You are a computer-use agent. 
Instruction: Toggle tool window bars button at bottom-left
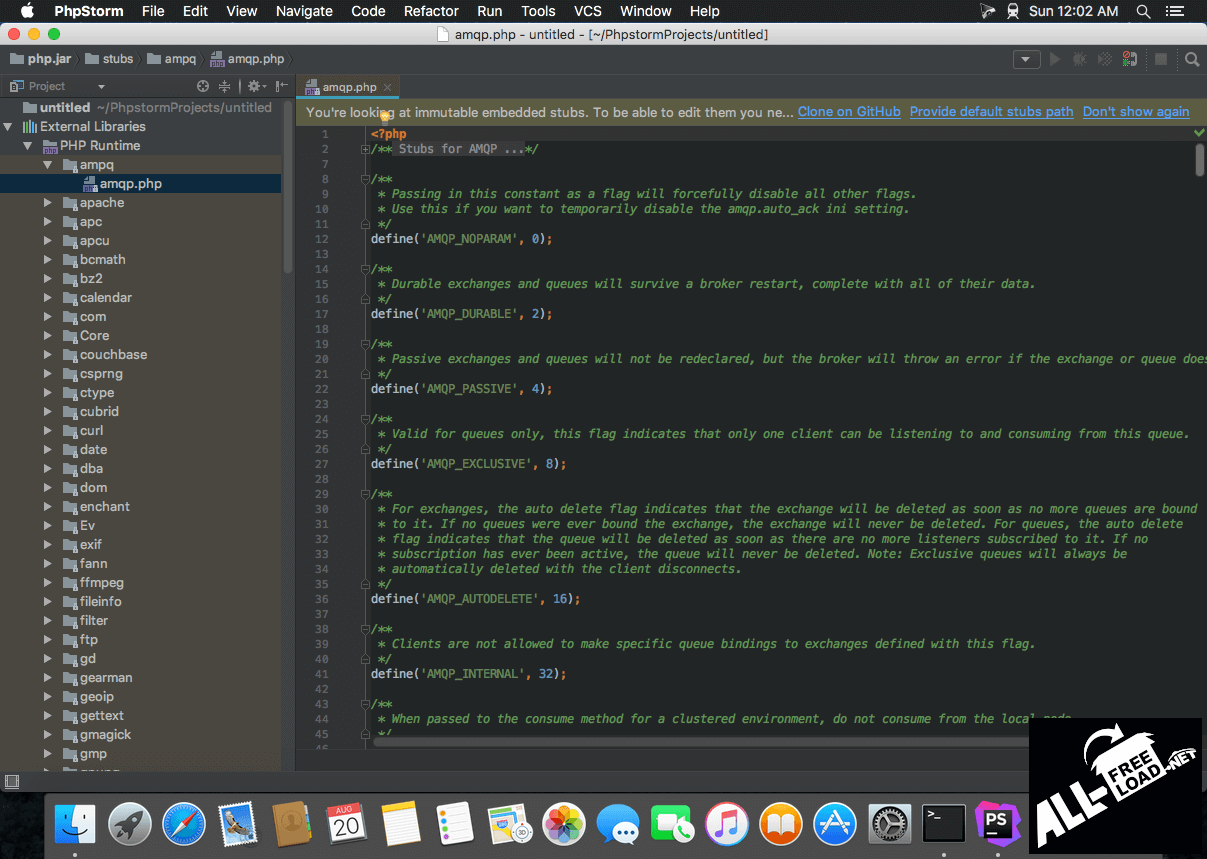pyautogui.click(x=12, y=781)
